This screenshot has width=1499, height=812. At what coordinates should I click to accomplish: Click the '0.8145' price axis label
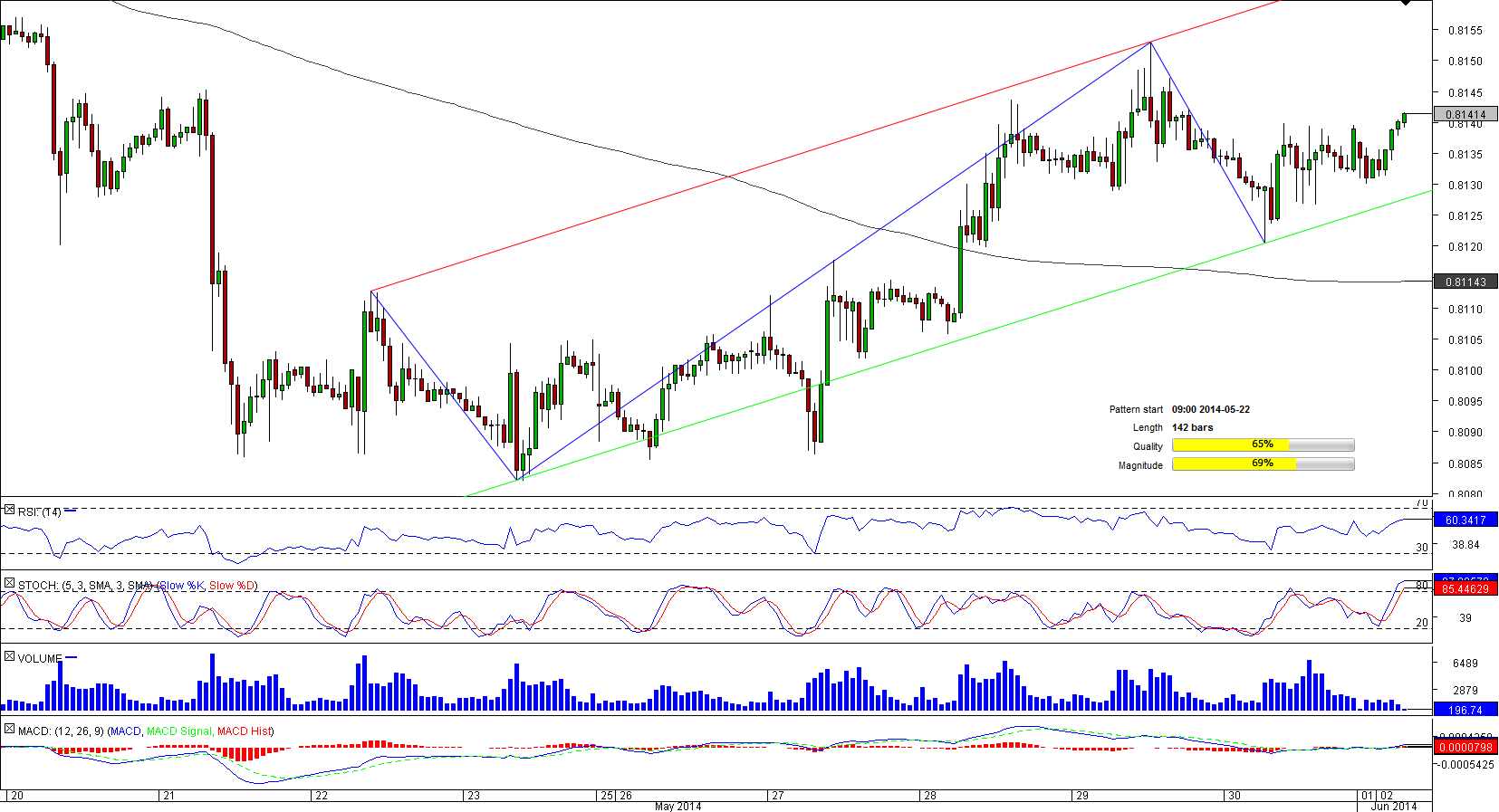tap(1465, 92)
